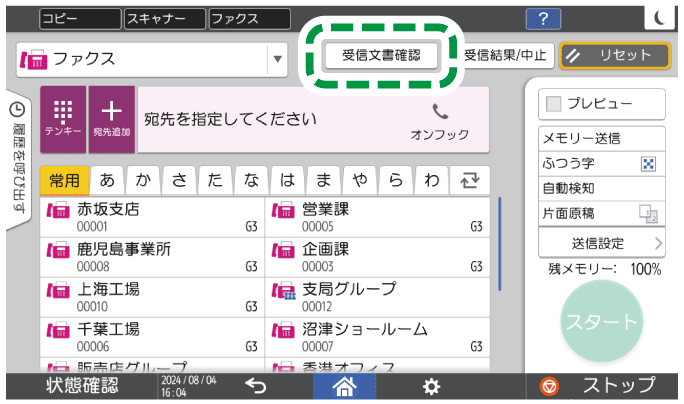
Task: Open help with the question mark icon
Action: (543, 19)
